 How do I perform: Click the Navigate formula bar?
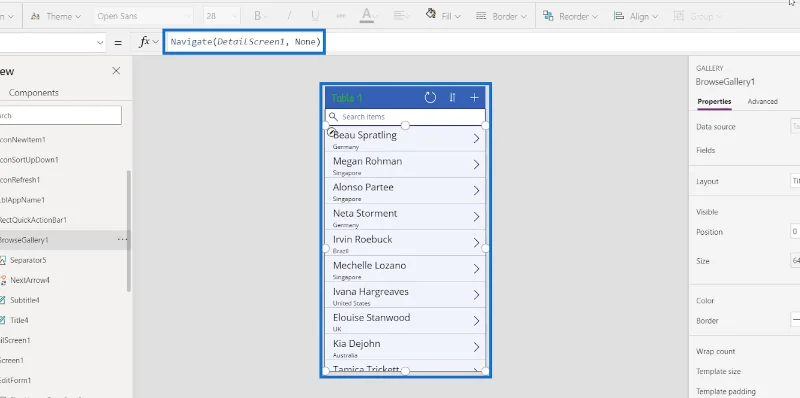click(x=244, y=42)
